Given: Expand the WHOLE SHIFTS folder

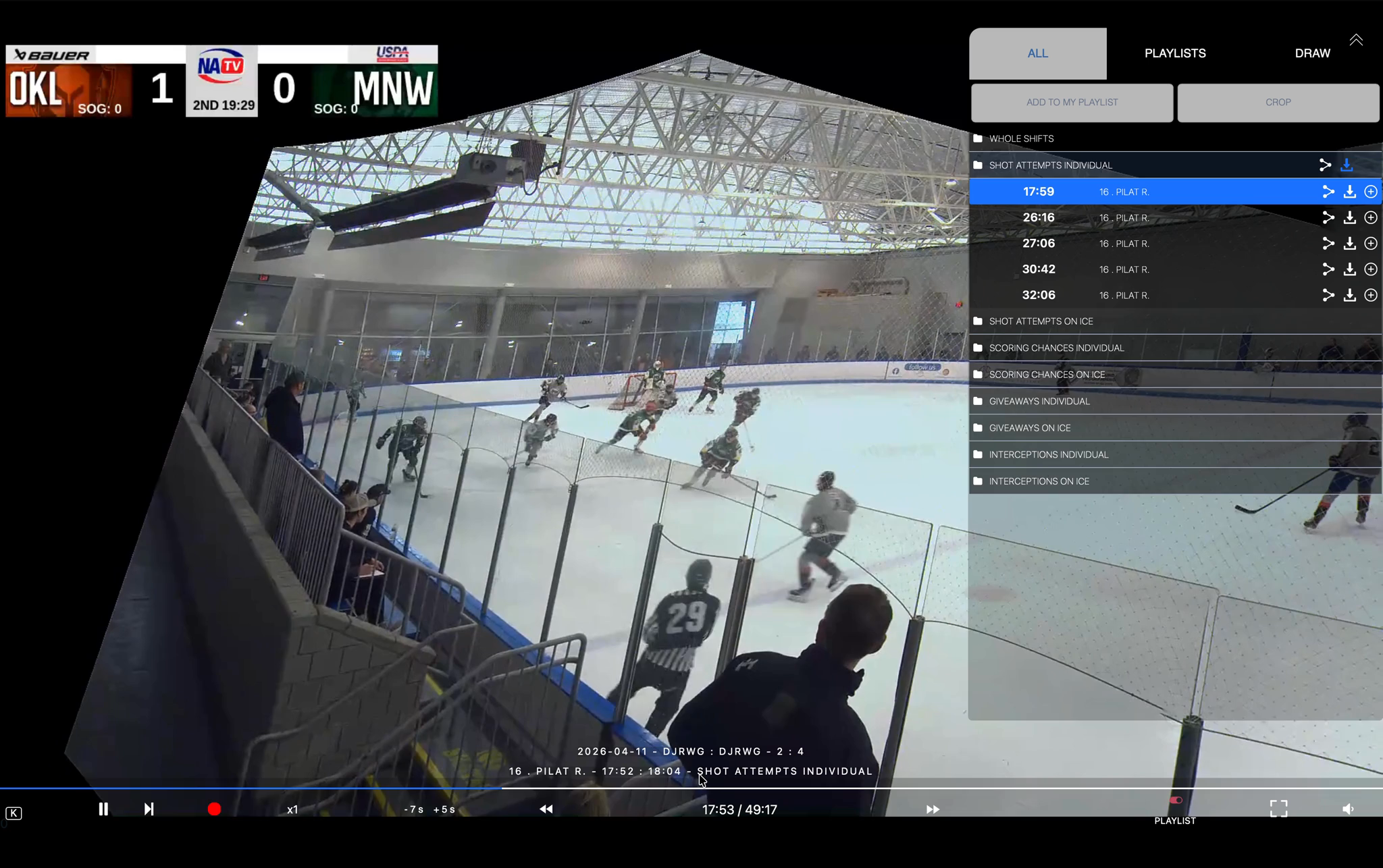Looking at the screenshot, I should pos(1175,138).
